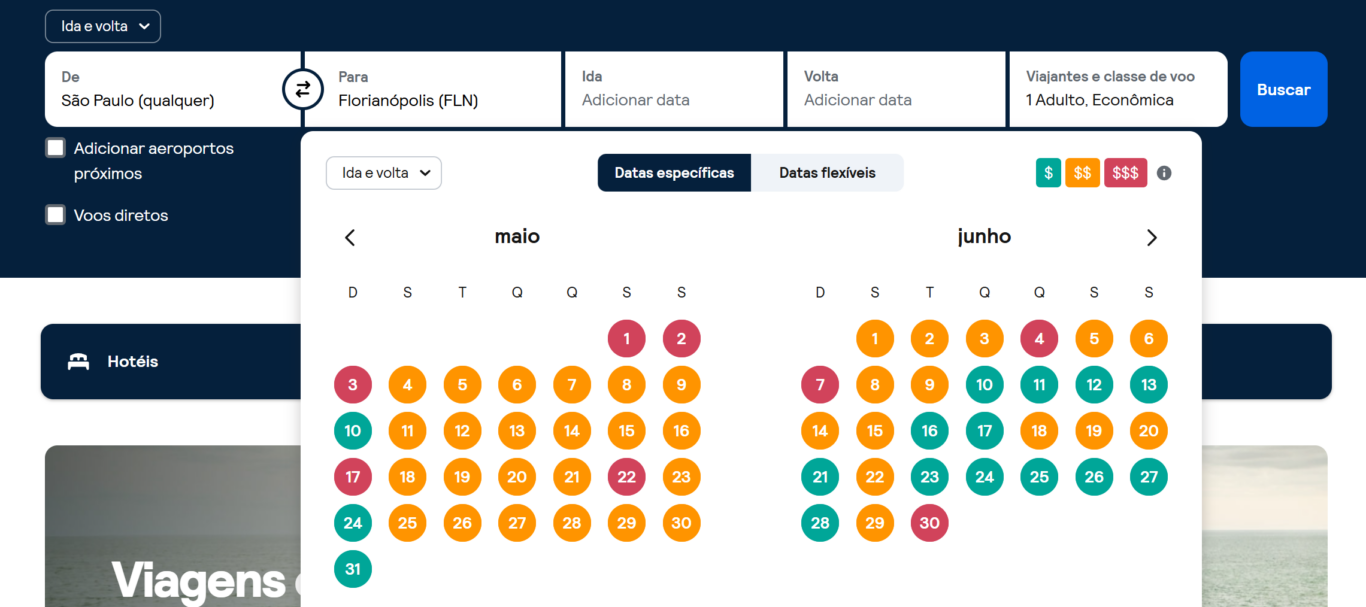The height and width of the screenshot is (607, 1366).
Task: Click the orange double-dollar price badge
Action: coord(1082,173)
